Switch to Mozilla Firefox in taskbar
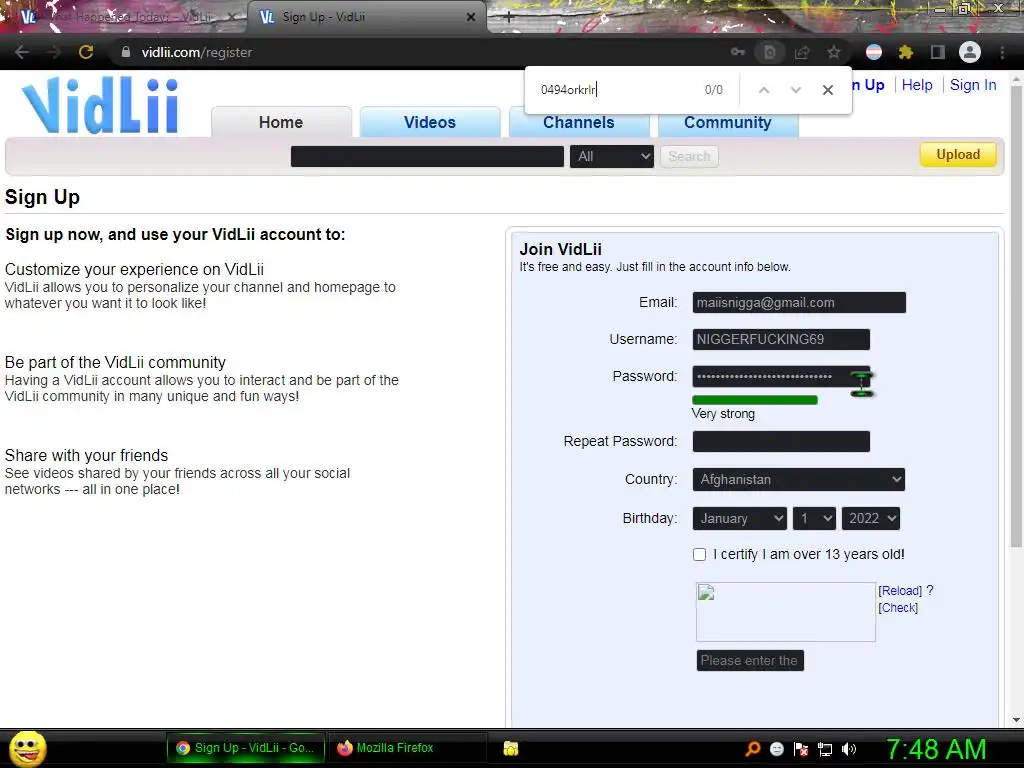The image size is (1024, 768). click(406, 748)
